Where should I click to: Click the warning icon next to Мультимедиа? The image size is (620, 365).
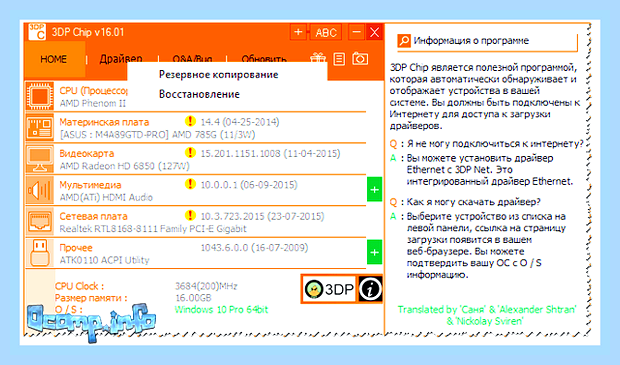pos(190,184)
